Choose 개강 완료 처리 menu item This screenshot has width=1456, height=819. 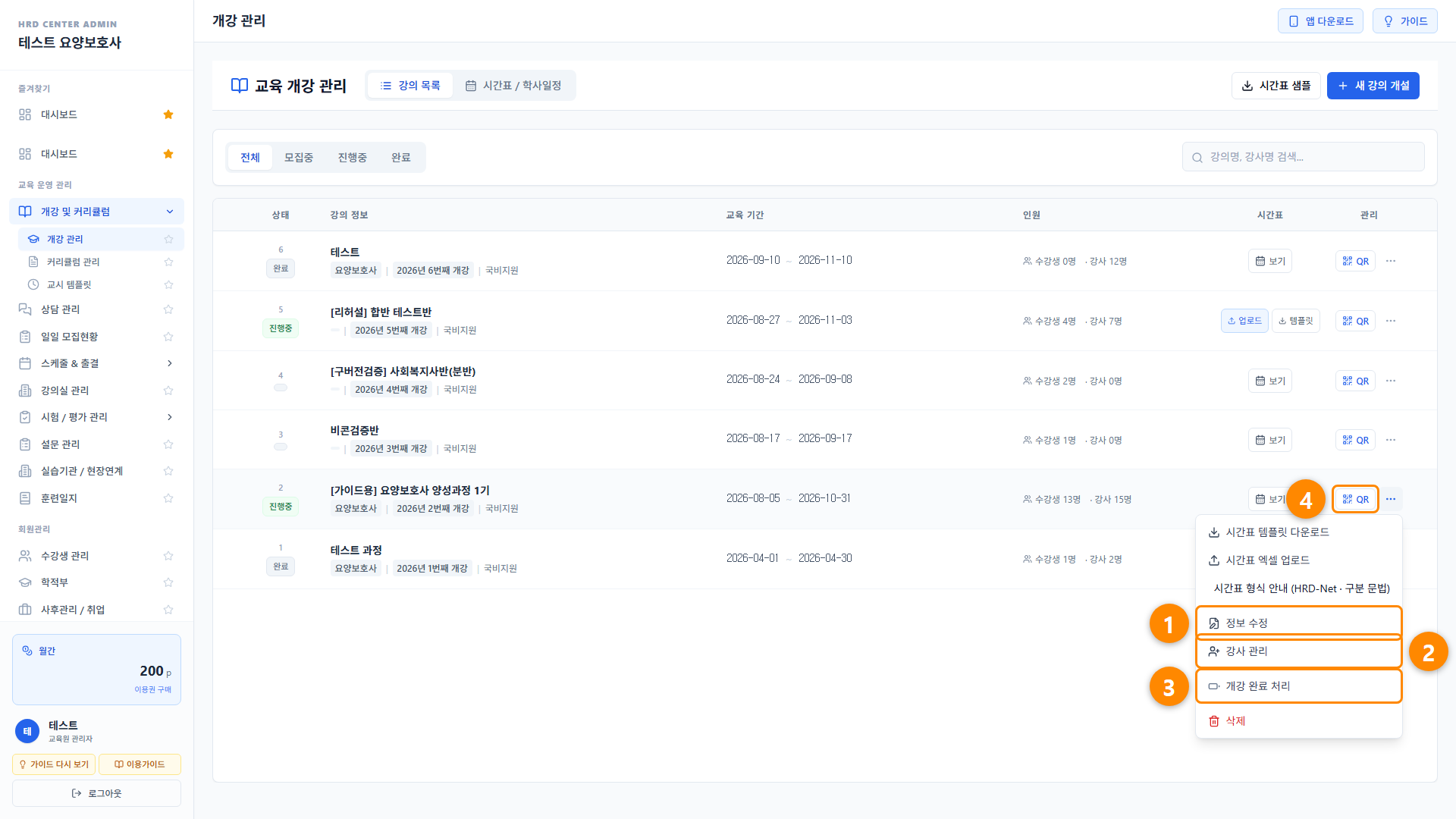tap(1298, 686)
